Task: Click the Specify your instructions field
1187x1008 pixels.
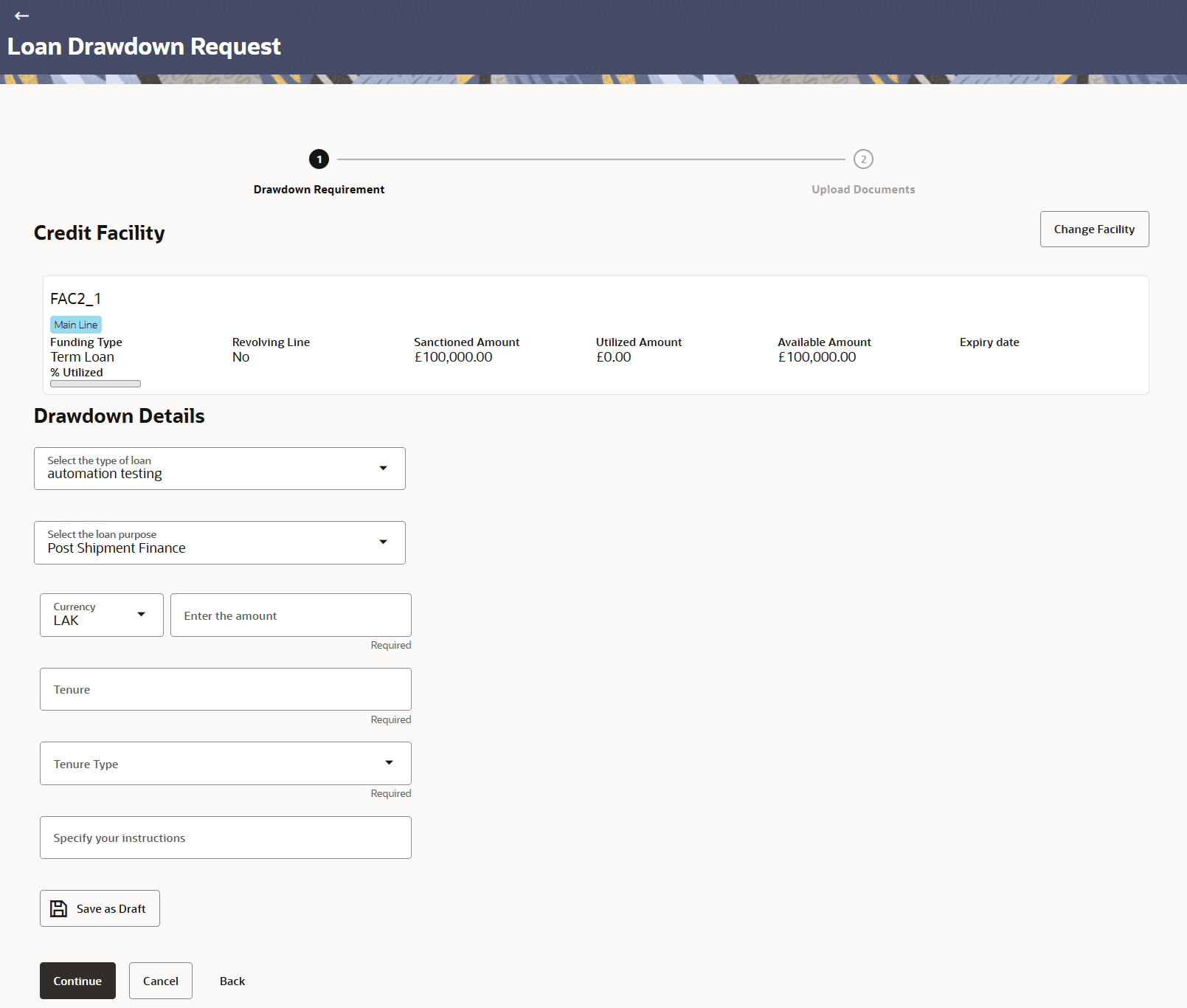Action: tap(226, 838)
